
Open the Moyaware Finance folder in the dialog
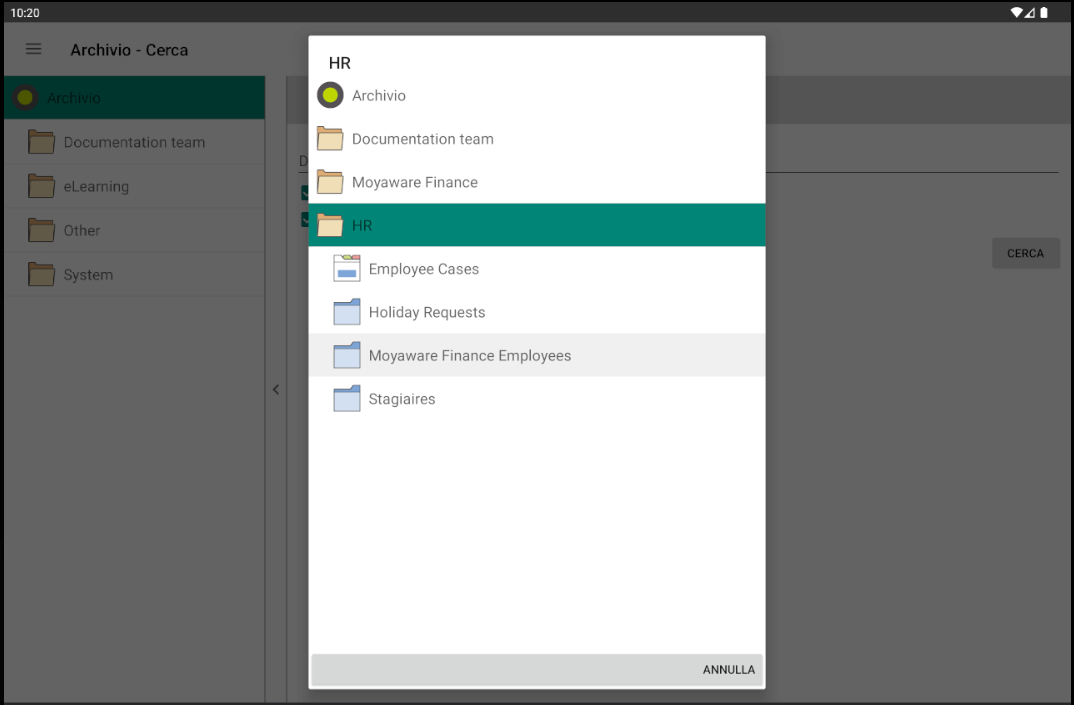coord(412,182)
